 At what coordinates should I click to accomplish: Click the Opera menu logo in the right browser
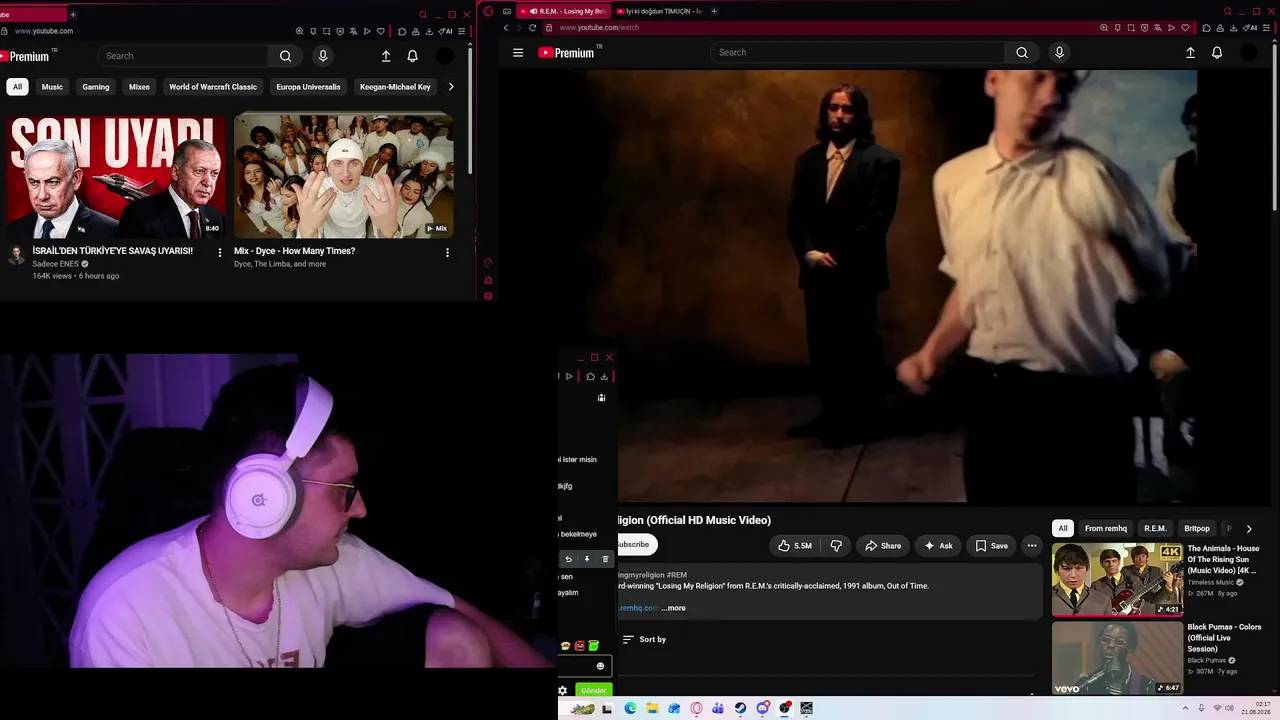pyautogui.click(x=488, y=11)
